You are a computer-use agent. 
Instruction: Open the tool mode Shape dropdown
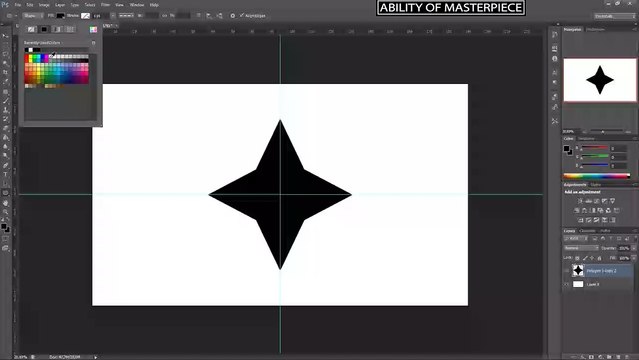pos(33,15)
